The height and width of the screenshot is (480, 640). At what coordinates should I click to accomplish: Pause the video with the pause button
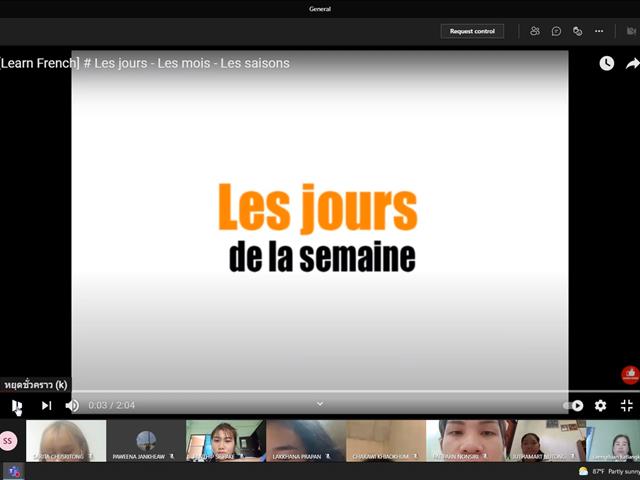point(16,406)
